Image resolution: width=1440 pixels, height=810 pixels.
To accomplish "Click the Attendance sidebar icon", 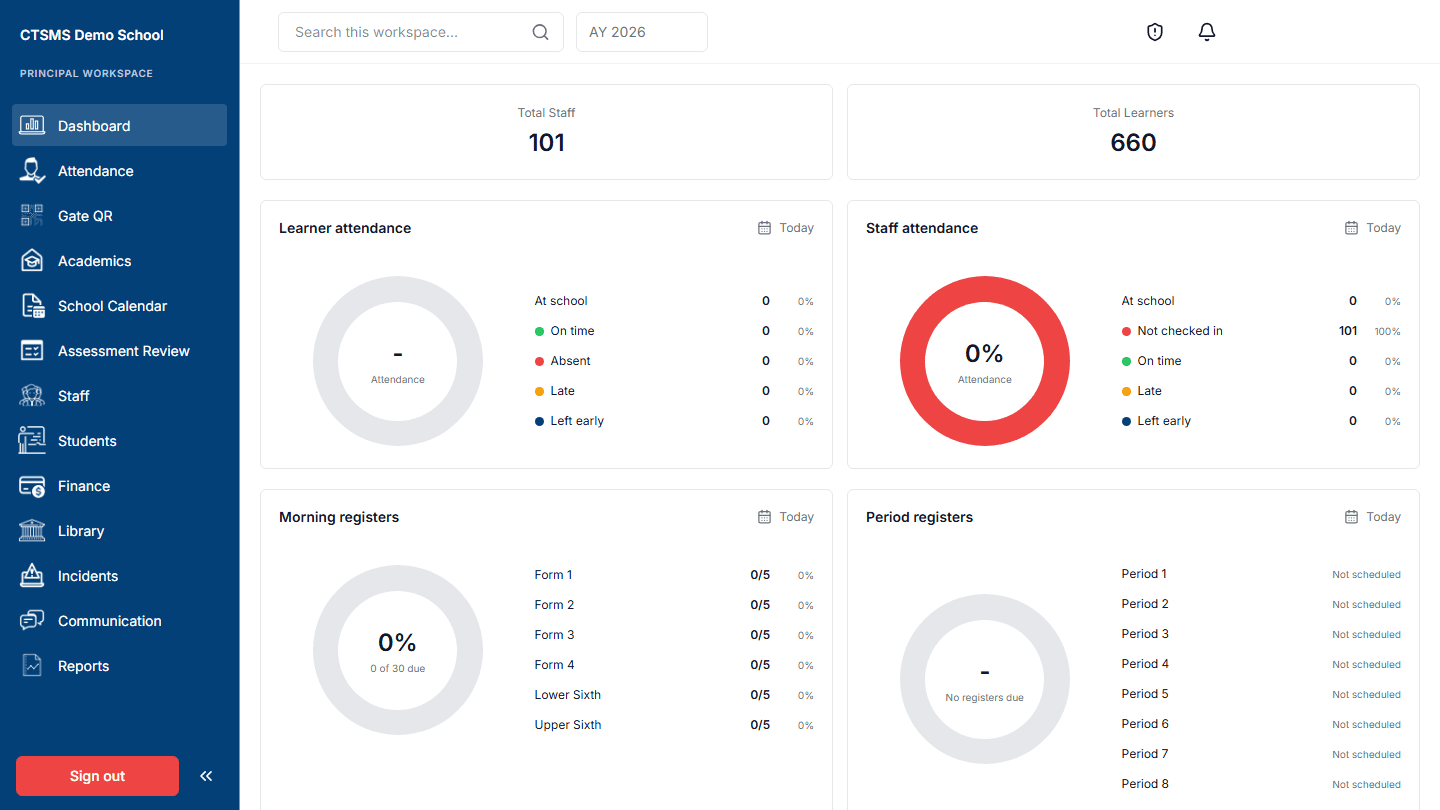I will 32,170.
